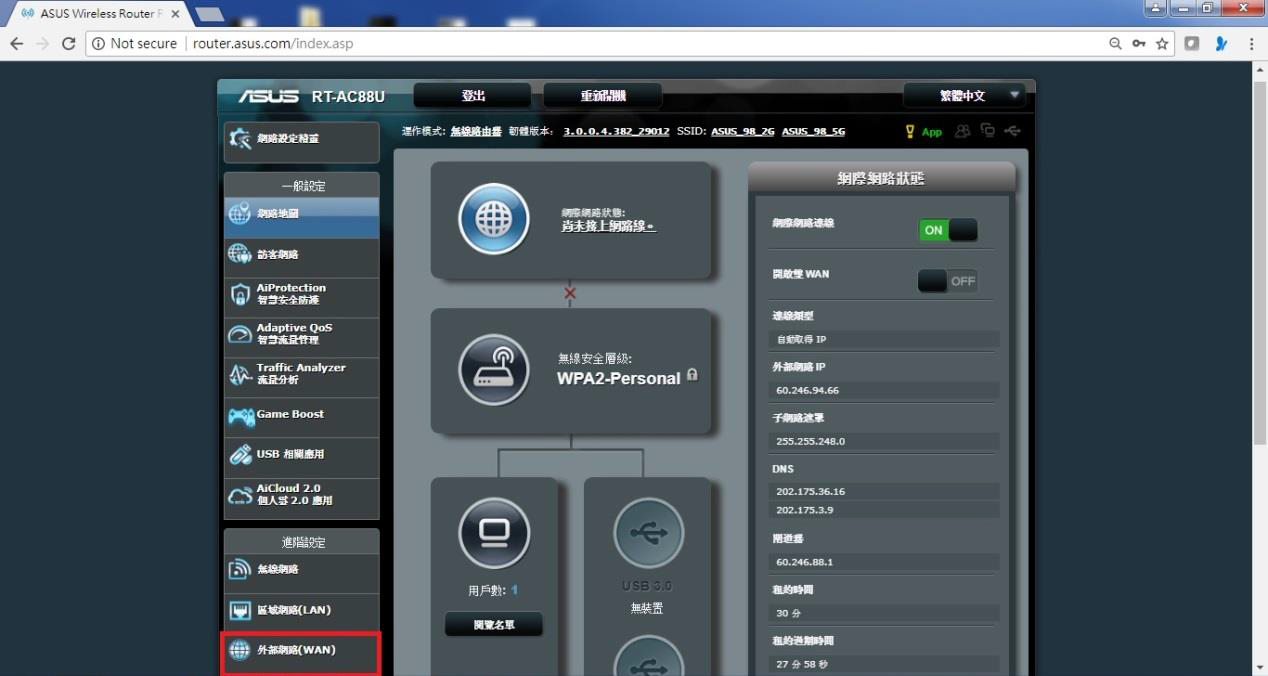Screen dimensions: 1268x676
Task: Open the 外部網路(WAN) menu item
Action: coord(301,651)
